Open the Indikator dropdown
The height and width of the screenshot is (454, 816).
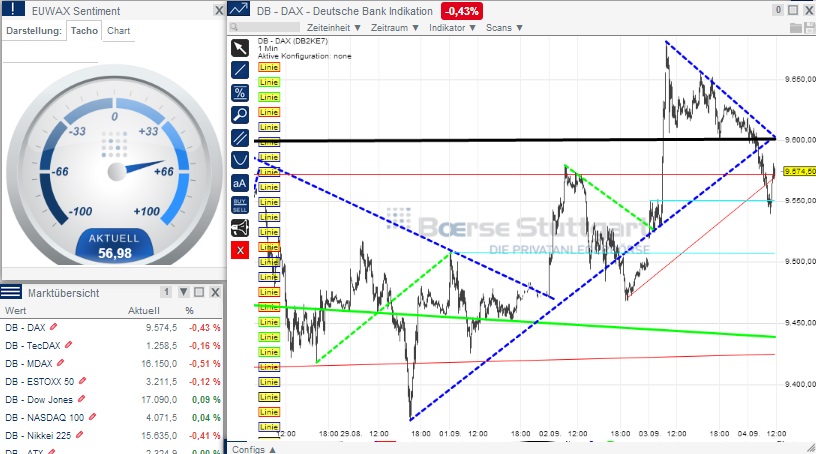point(452,28)
